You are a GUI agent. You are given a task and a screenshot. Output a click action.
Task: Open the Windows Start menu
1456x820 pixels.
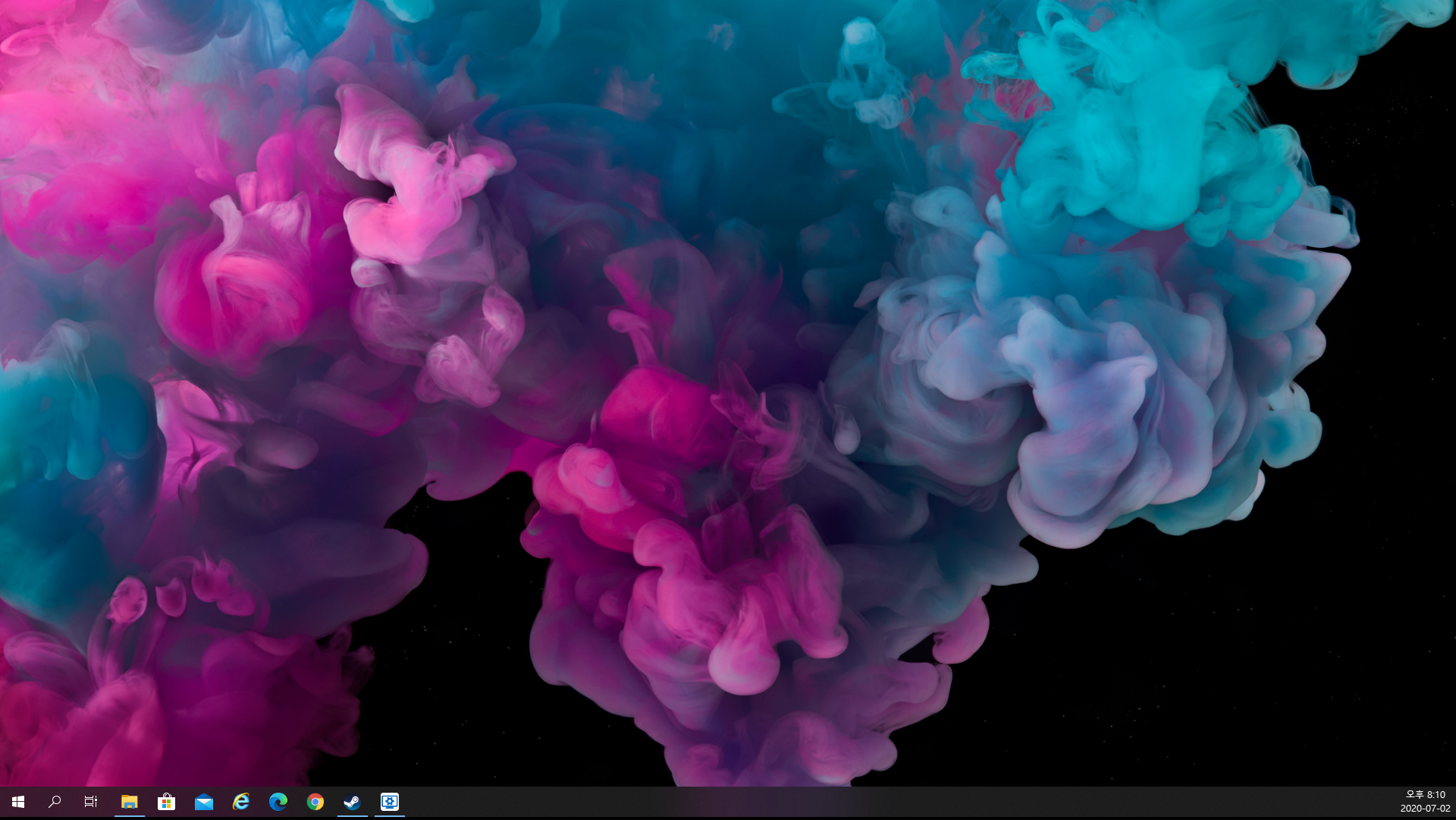tap(18, 802)
